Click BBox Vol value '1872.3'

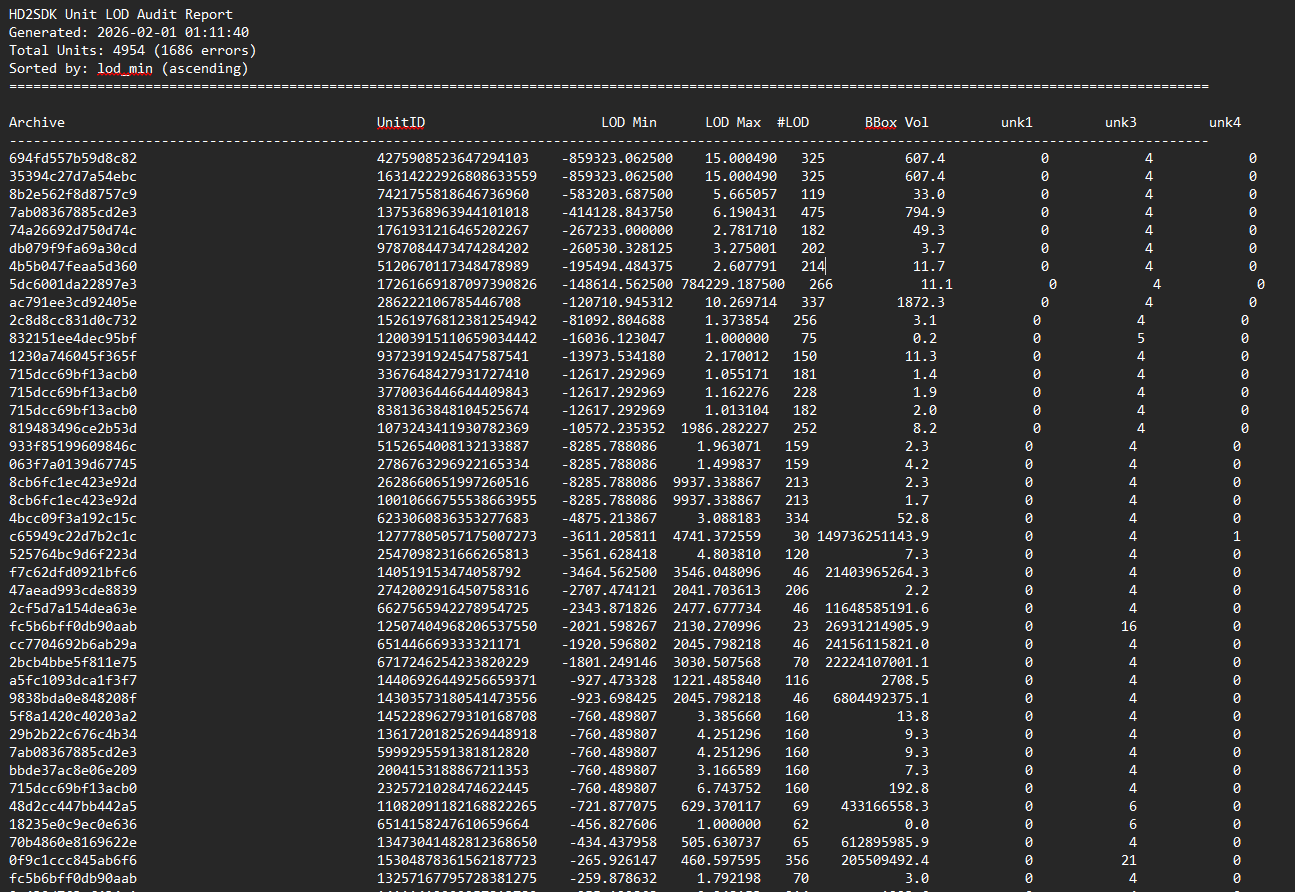point(921,303)
